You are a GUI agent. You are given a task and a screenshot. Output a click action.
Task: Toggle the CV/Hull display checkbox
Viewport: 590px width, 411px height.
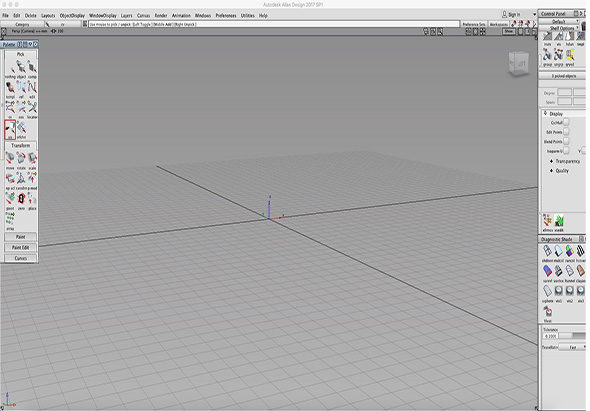(x=566, y=122)
